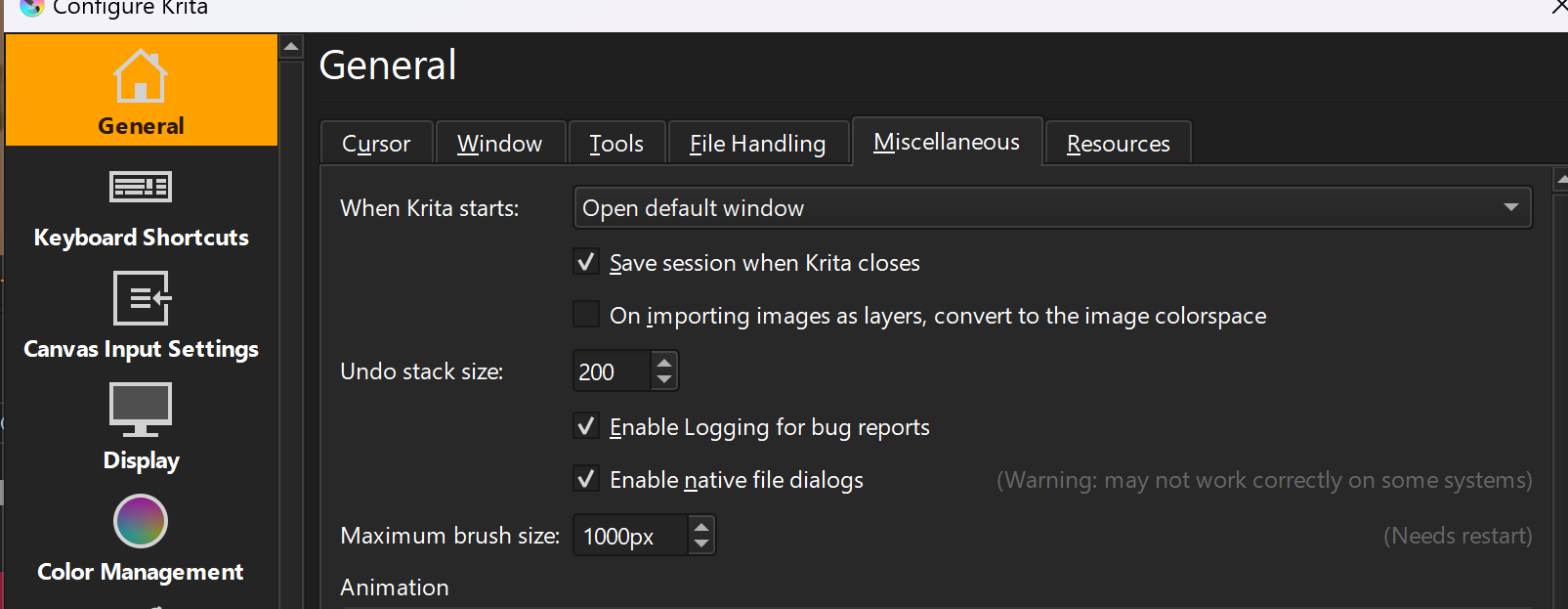Screen dimensions: 1568x609
Task: Click the Krita logo in title bar
Action: coord(32,8)
